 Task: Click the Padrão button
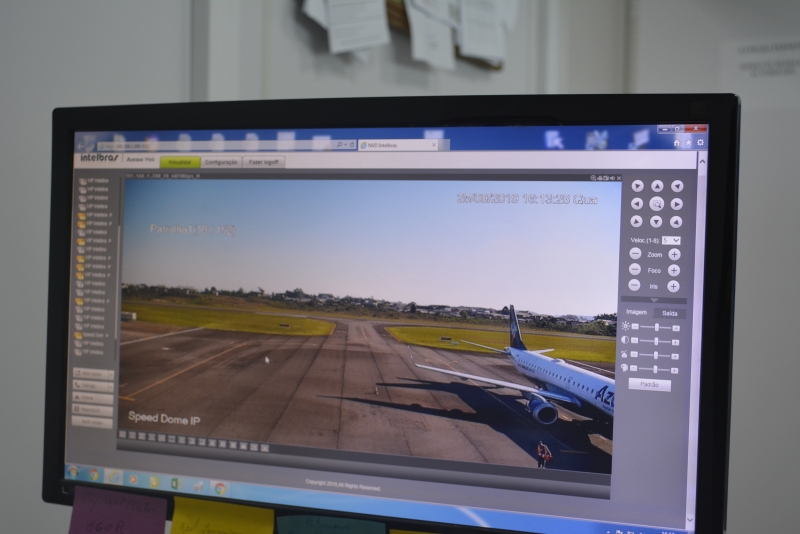pos(649,384)
